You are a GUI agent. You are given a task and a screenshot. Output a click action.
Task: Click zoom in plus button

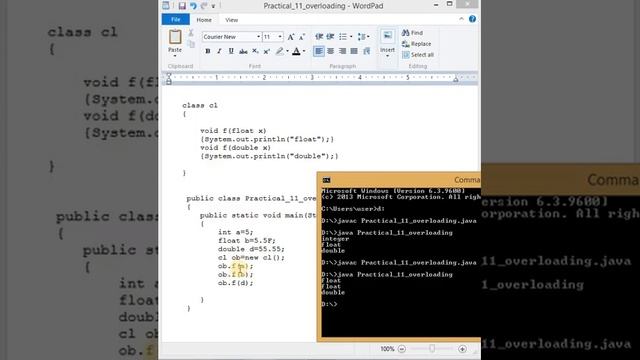tap(462, 349)
